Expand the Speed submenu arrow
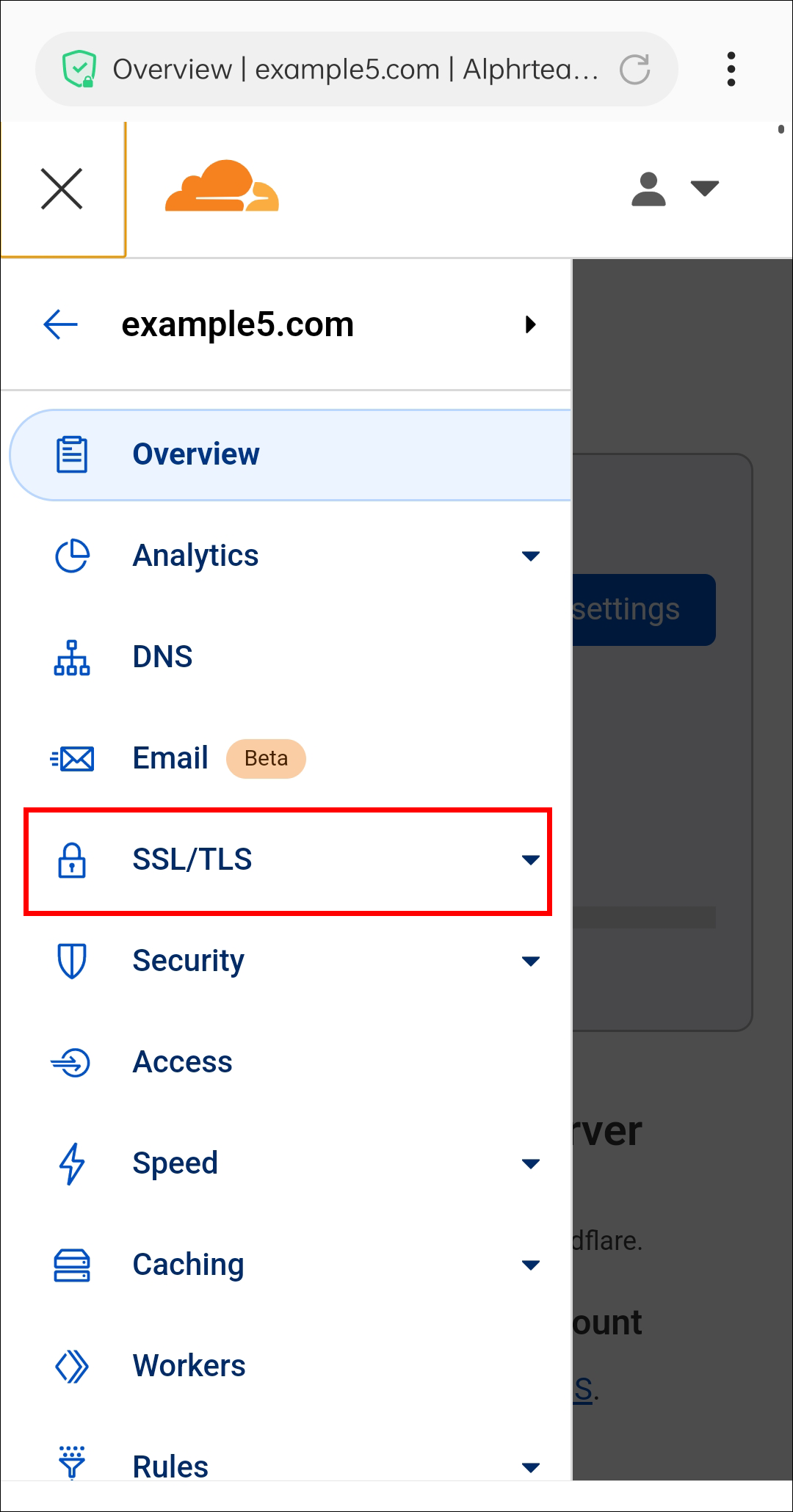The image size is (793, 1512). (x=530, y=1163)
